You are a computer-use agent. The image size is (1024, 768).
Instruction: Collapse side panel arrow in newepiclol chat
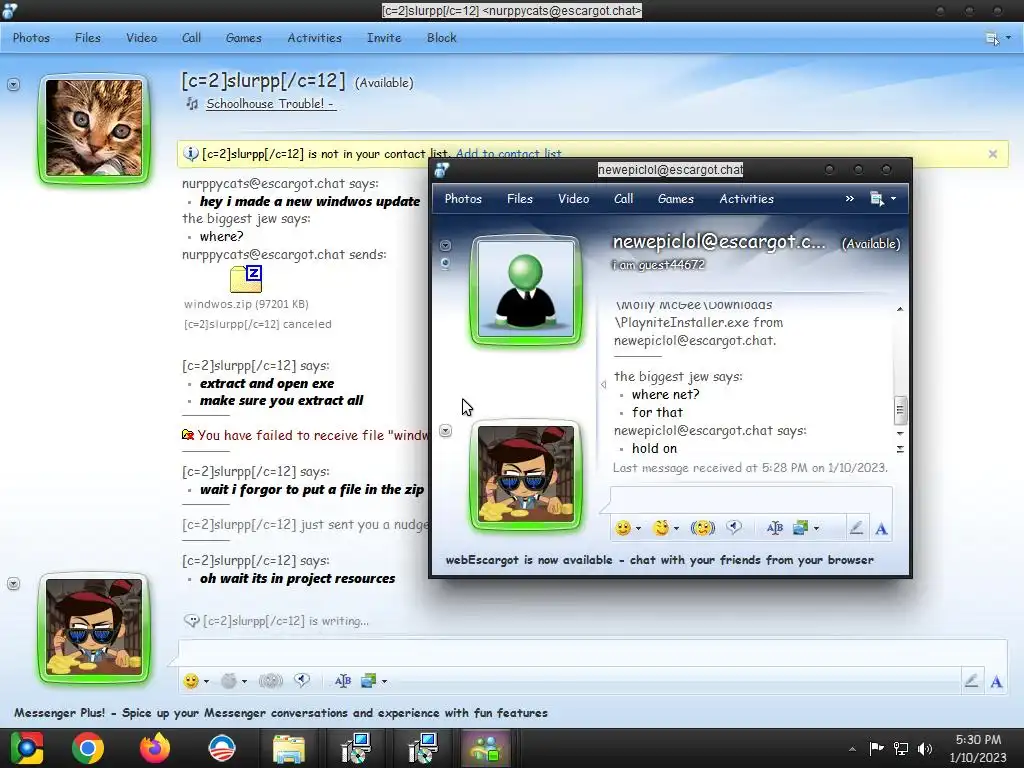click(x=603, y=385)
